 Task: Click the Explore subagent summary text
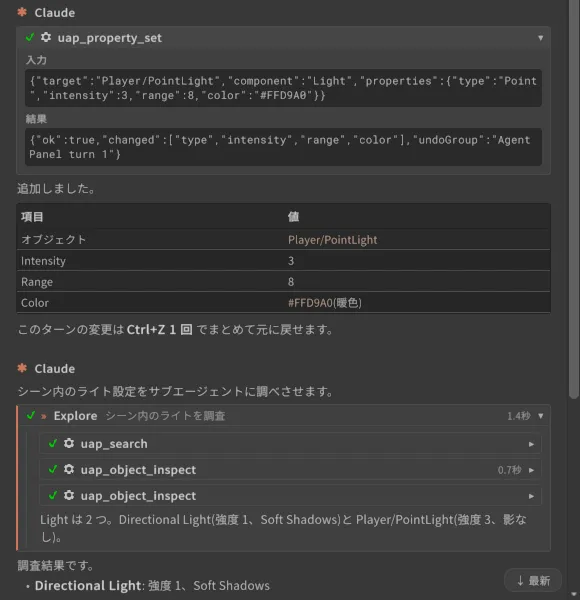coord(283,528)
